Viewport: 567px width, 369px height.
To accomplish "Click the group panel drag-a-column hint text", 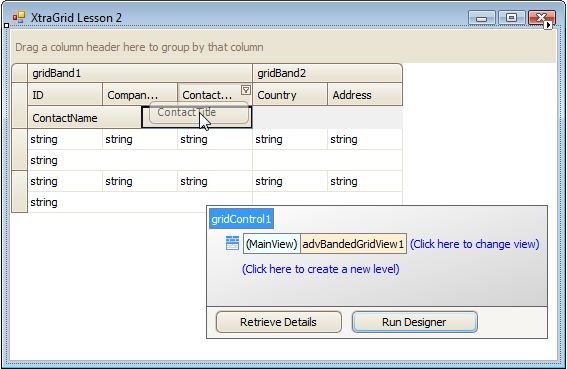I will click(139, 47).
